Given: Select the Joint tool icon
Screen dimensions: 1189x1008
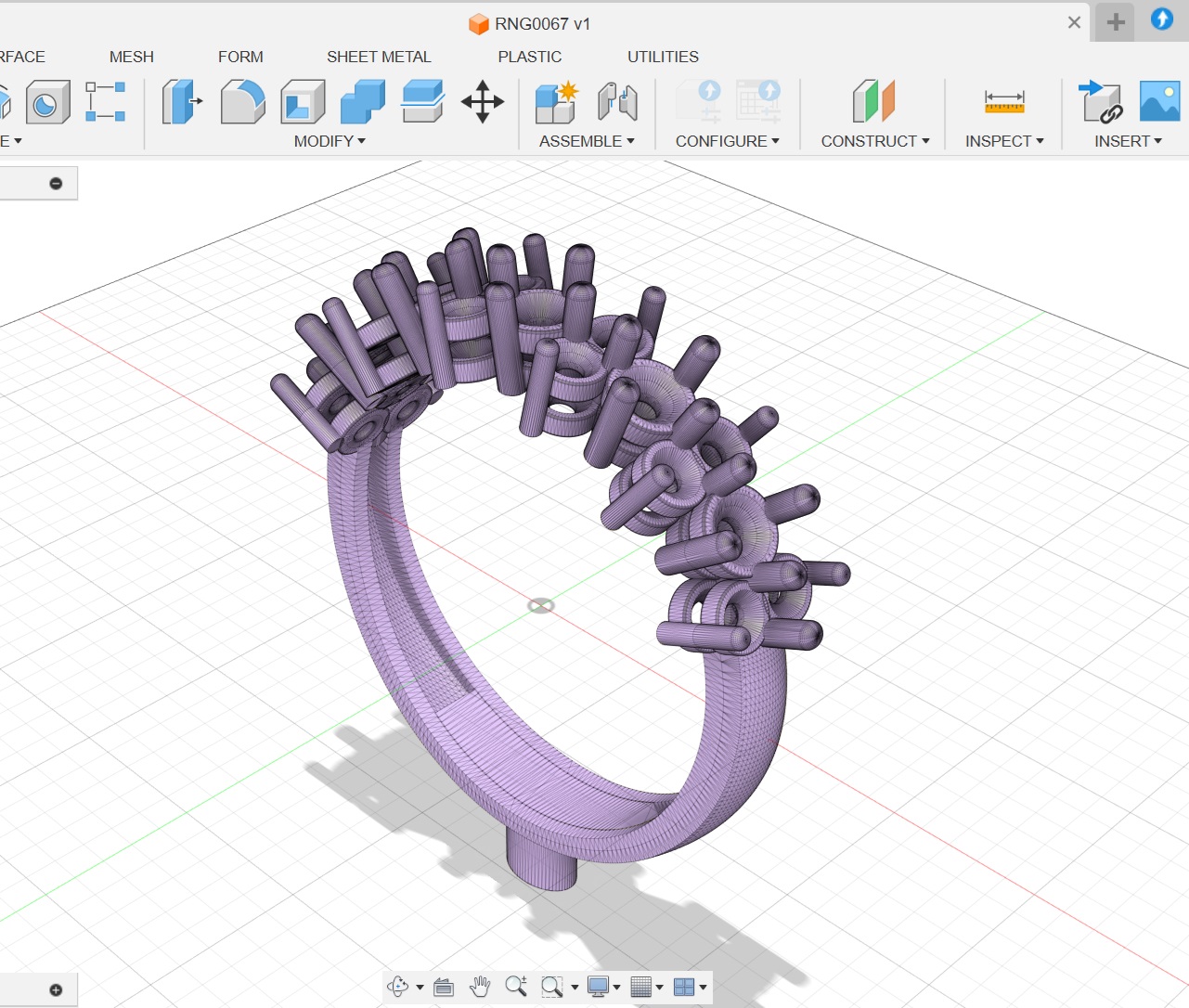Looking at the screenshot, I should click(x=617, y=101).
